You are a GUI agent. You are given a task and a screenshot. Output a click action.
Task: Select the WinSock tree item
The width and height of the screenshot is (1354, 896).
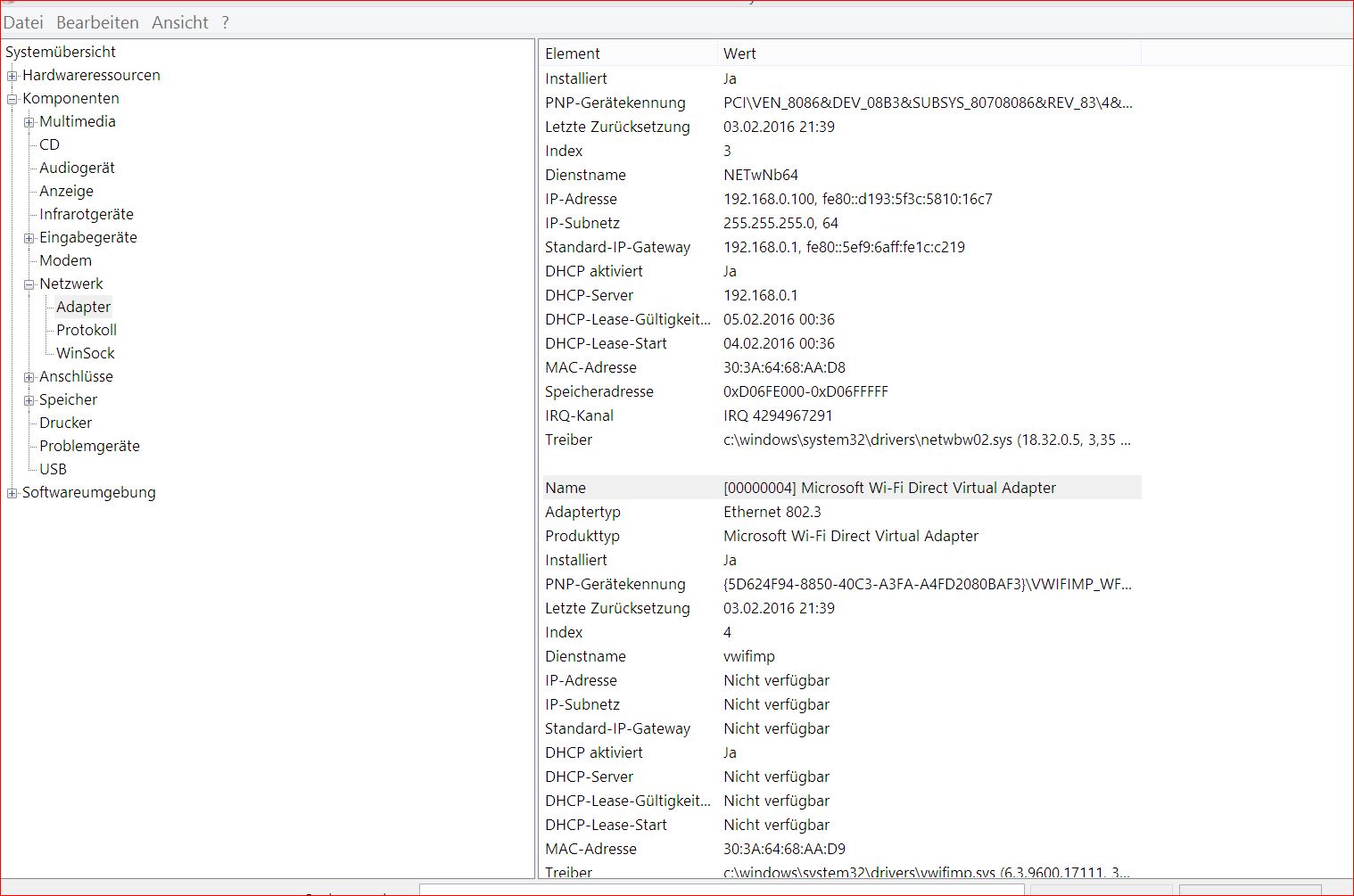pos(85,352)
